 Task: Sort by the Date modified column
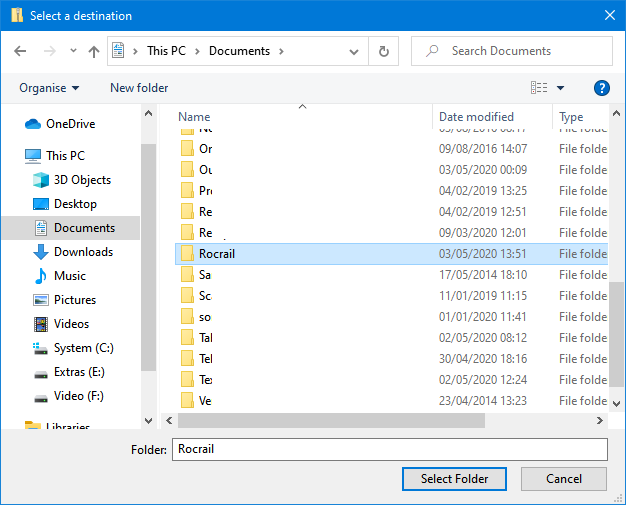(476, 117)
